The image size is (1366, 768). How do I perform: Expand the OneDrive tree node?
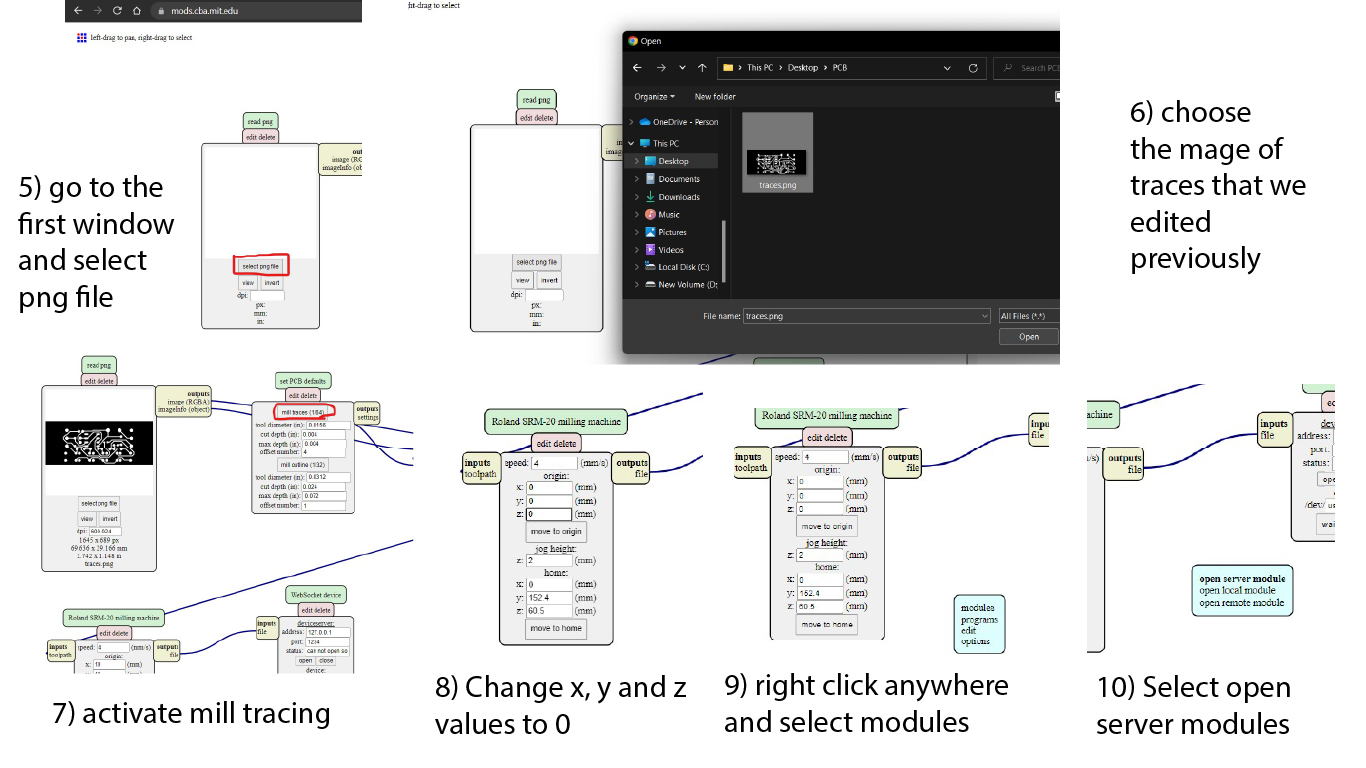[631, 122]
